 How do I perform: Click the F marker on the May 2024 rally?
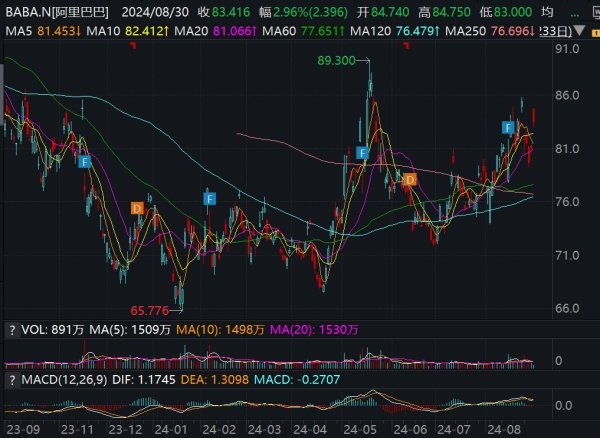click(362, 153)
